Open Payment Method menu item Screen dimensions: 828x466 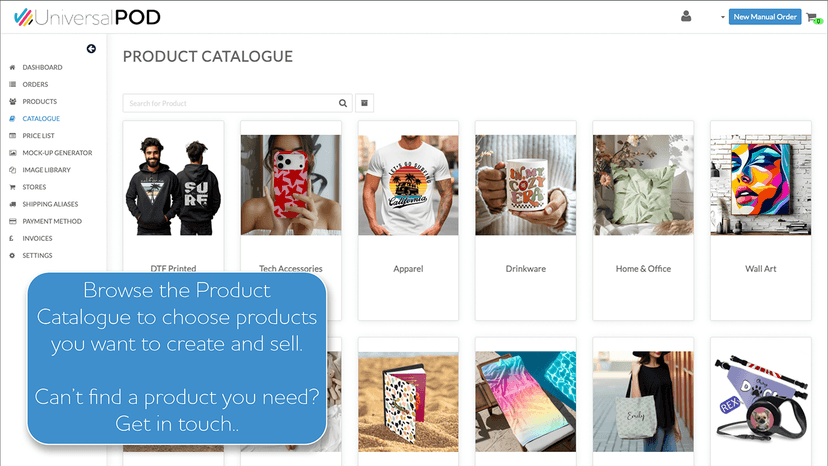(52, 221)
